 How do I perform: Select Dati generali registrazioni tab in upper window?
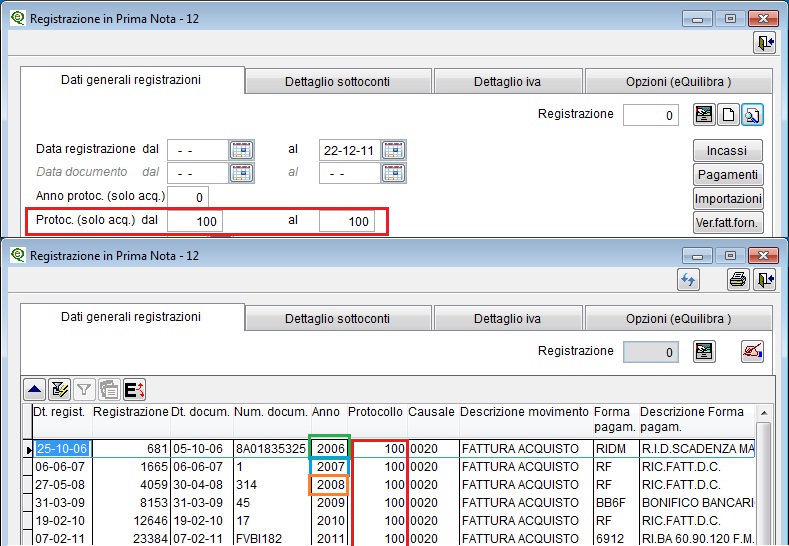[131, 80]
